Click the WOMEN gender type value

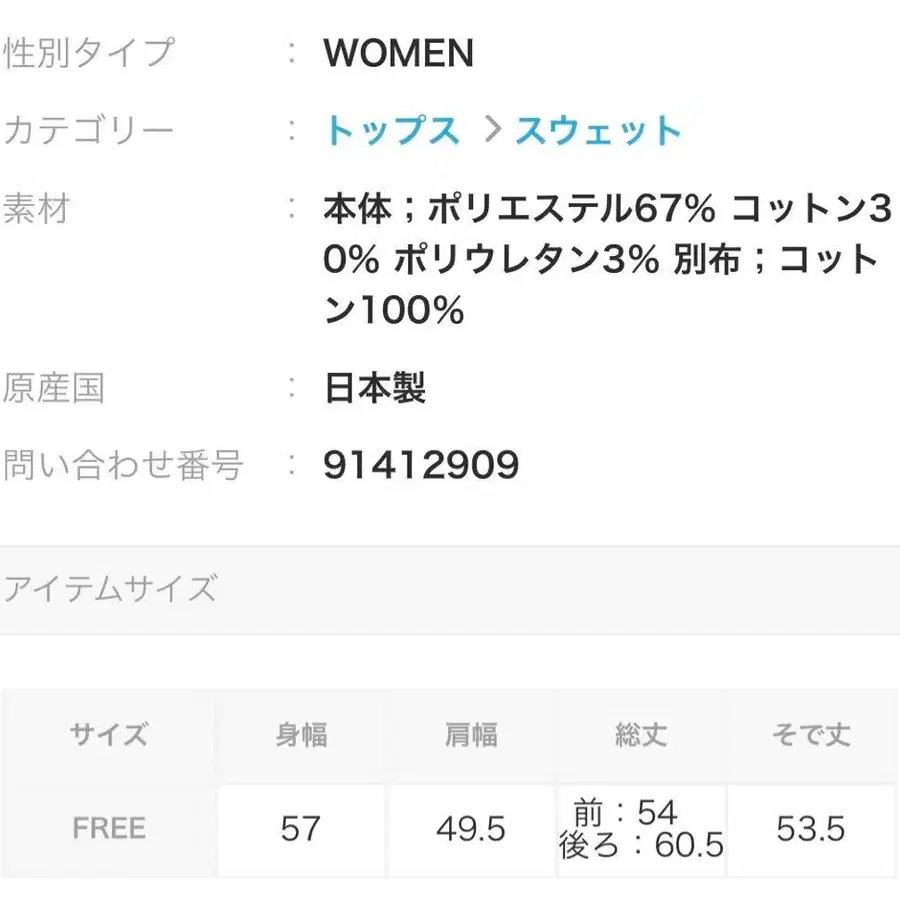click(x=398, y=54)
